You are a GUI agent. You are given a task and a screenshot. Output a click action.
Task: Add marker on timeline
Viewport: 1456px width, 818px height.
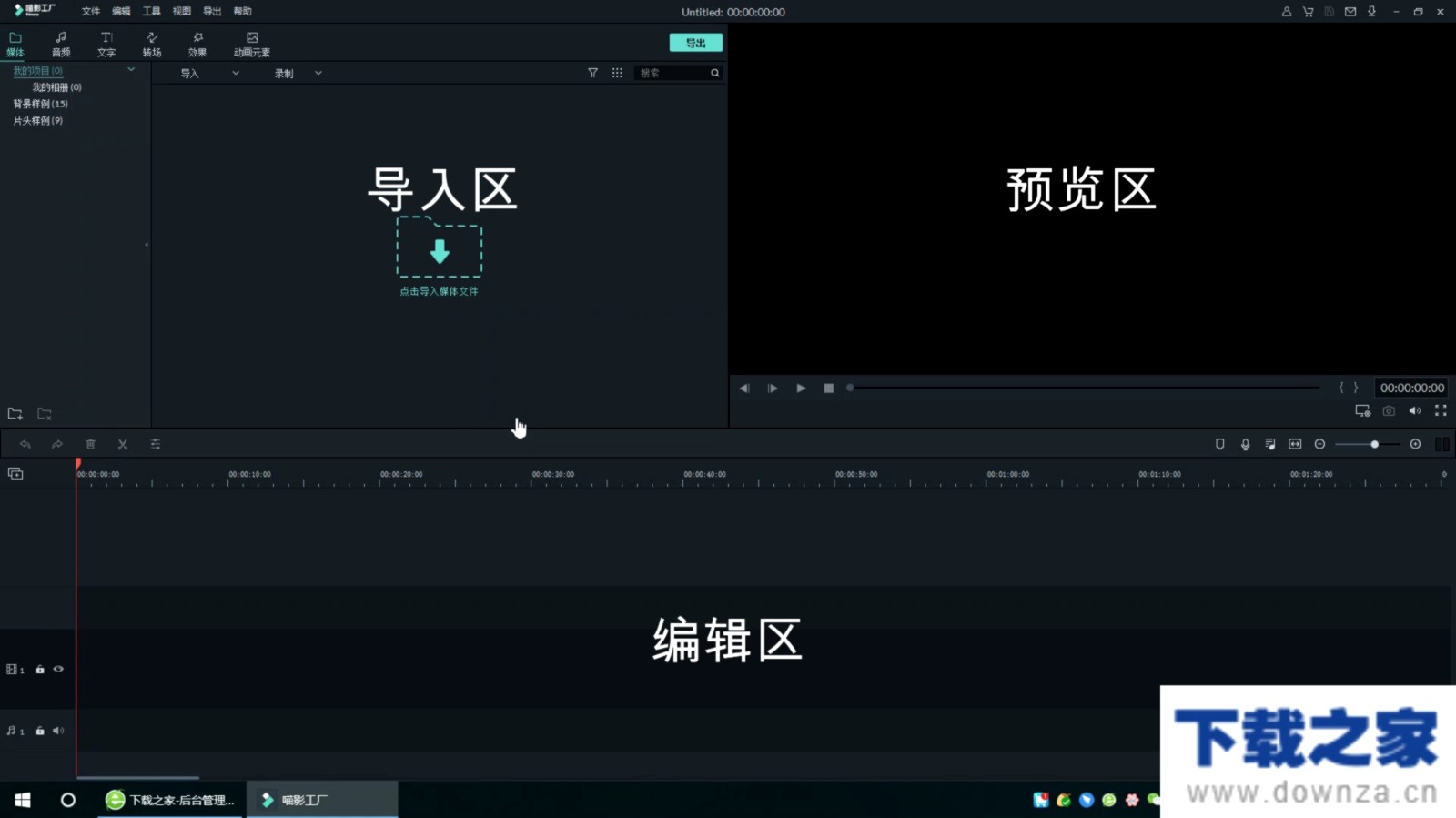coord(1220,445)
